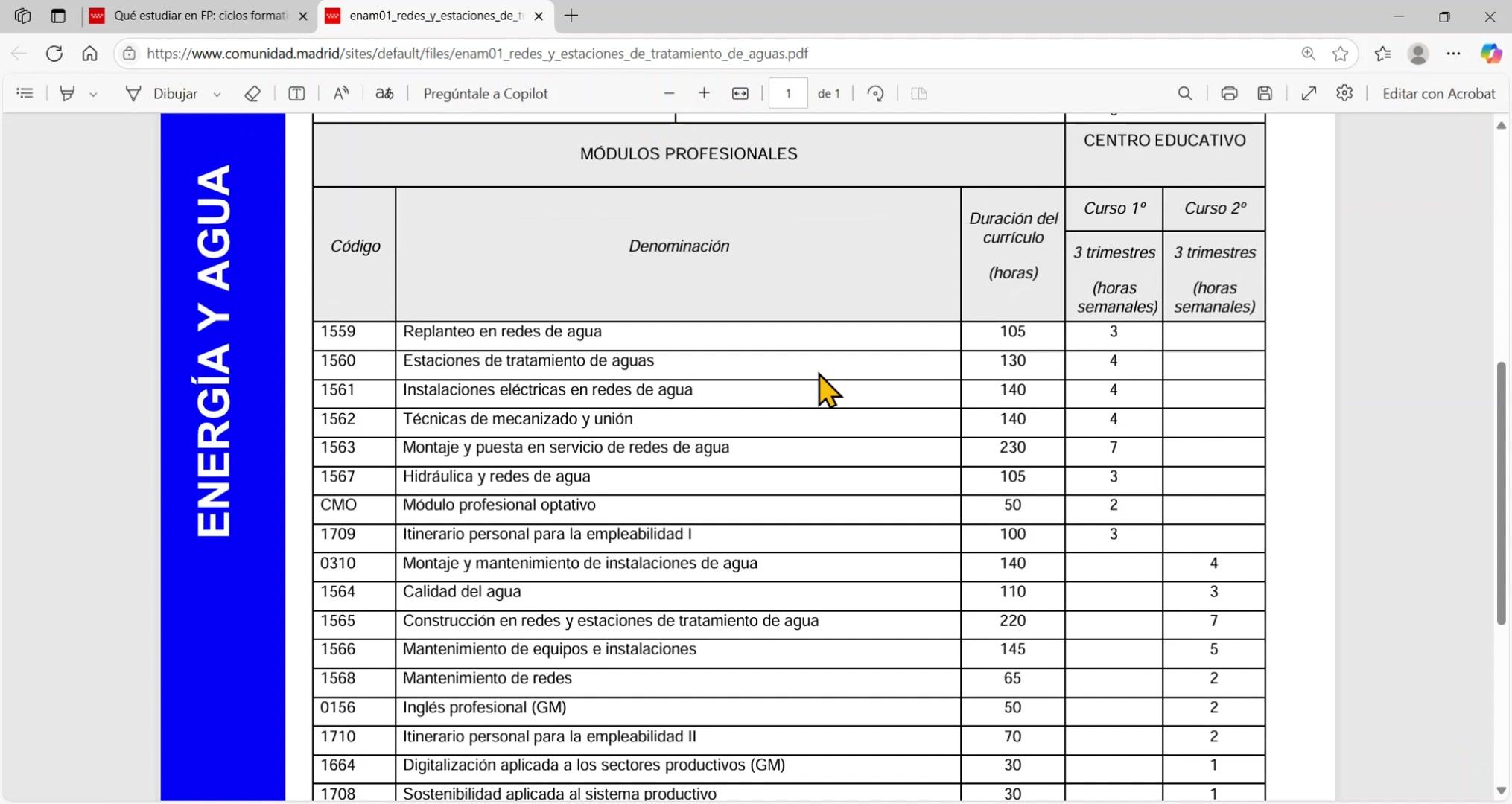Expand the highlighter color dropdown arrow
The height and width of the screenshot is (804, 1512).
click(x=93, y=95)
